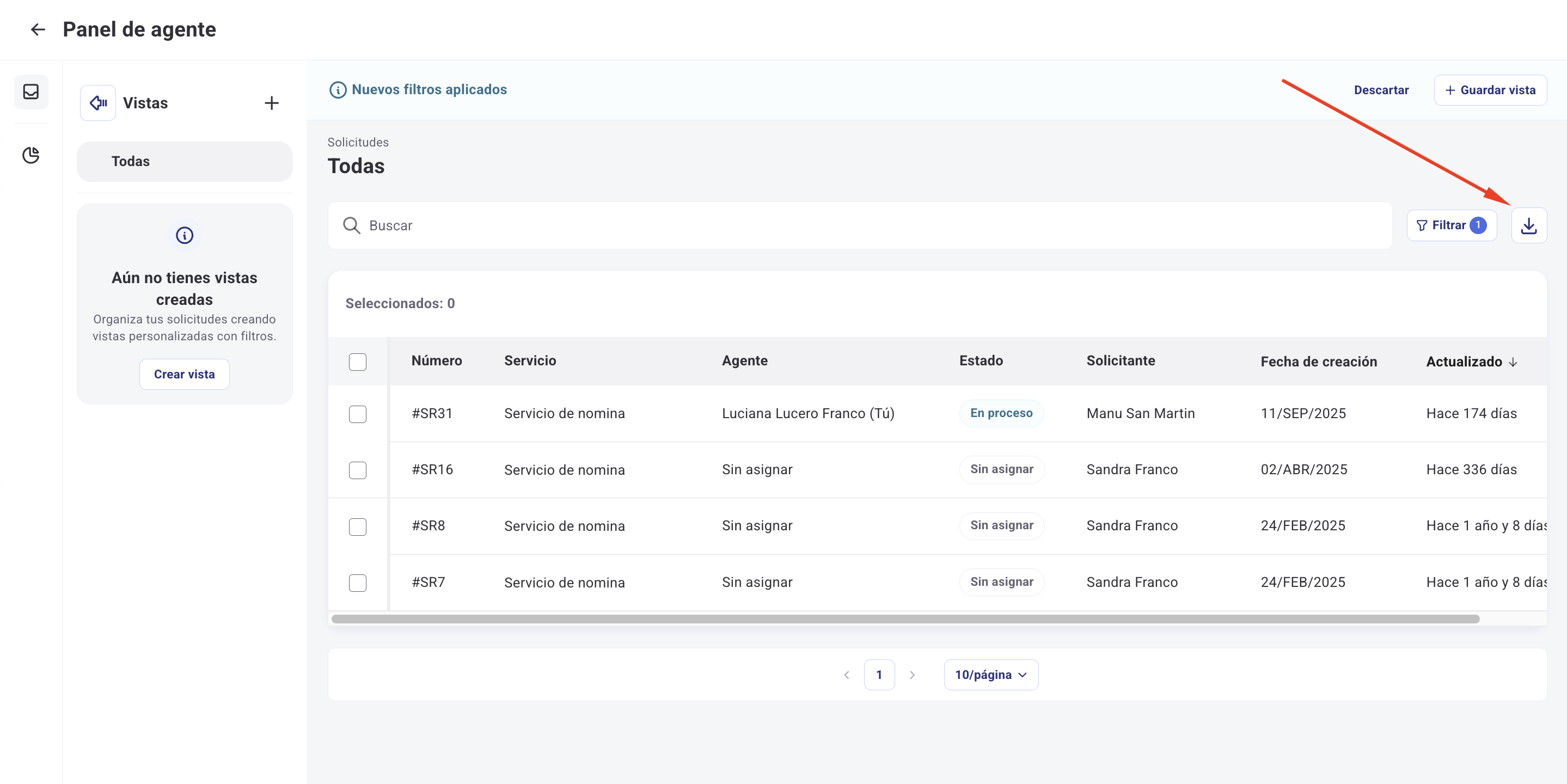
Task: Click the download/export icon beside Filtrar
Action: (1529, 225)
